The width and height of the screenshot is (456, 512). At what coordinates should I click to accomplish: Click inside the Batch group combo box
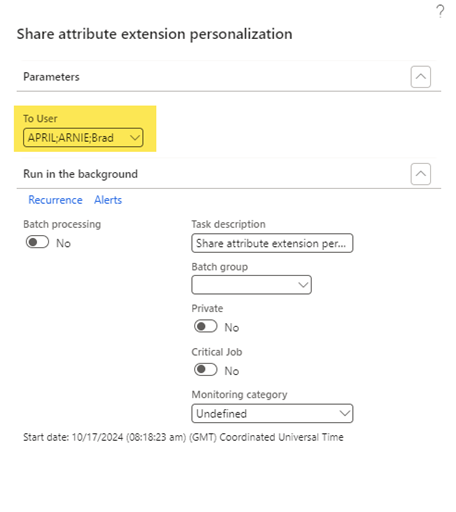click(x=251, y=285)
